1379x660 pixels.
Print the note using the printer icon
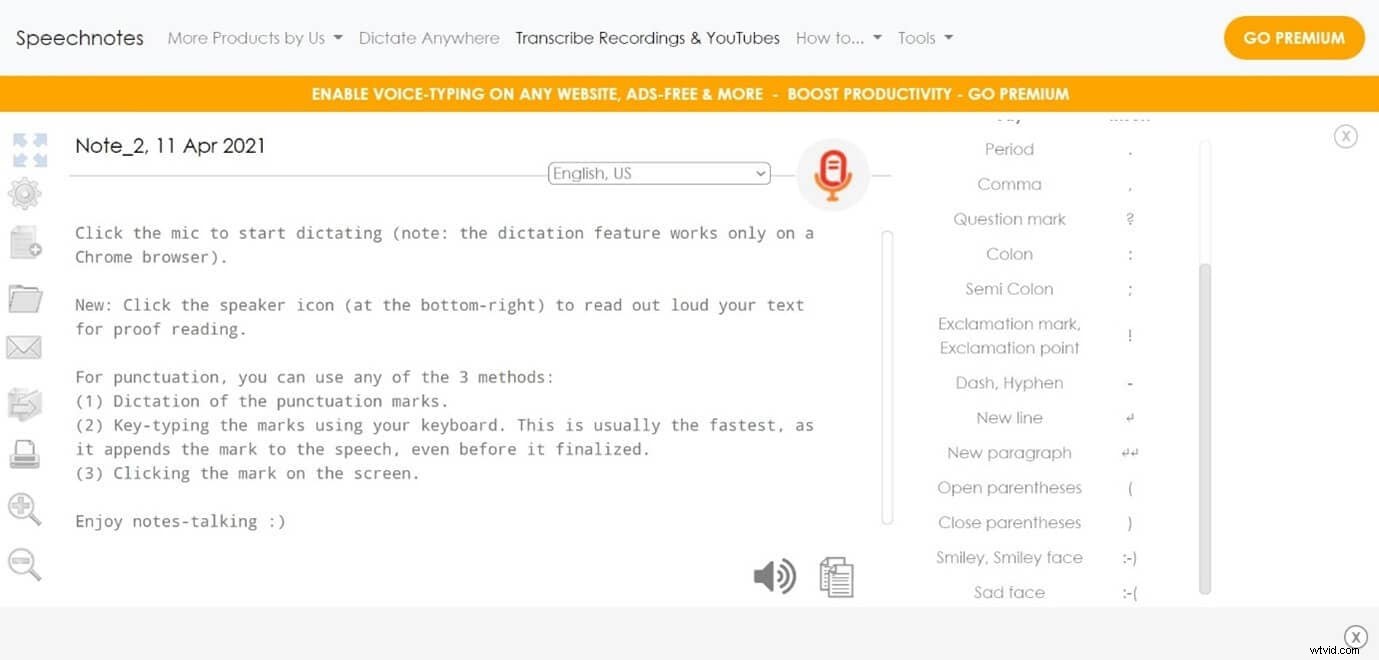(25, 453)
